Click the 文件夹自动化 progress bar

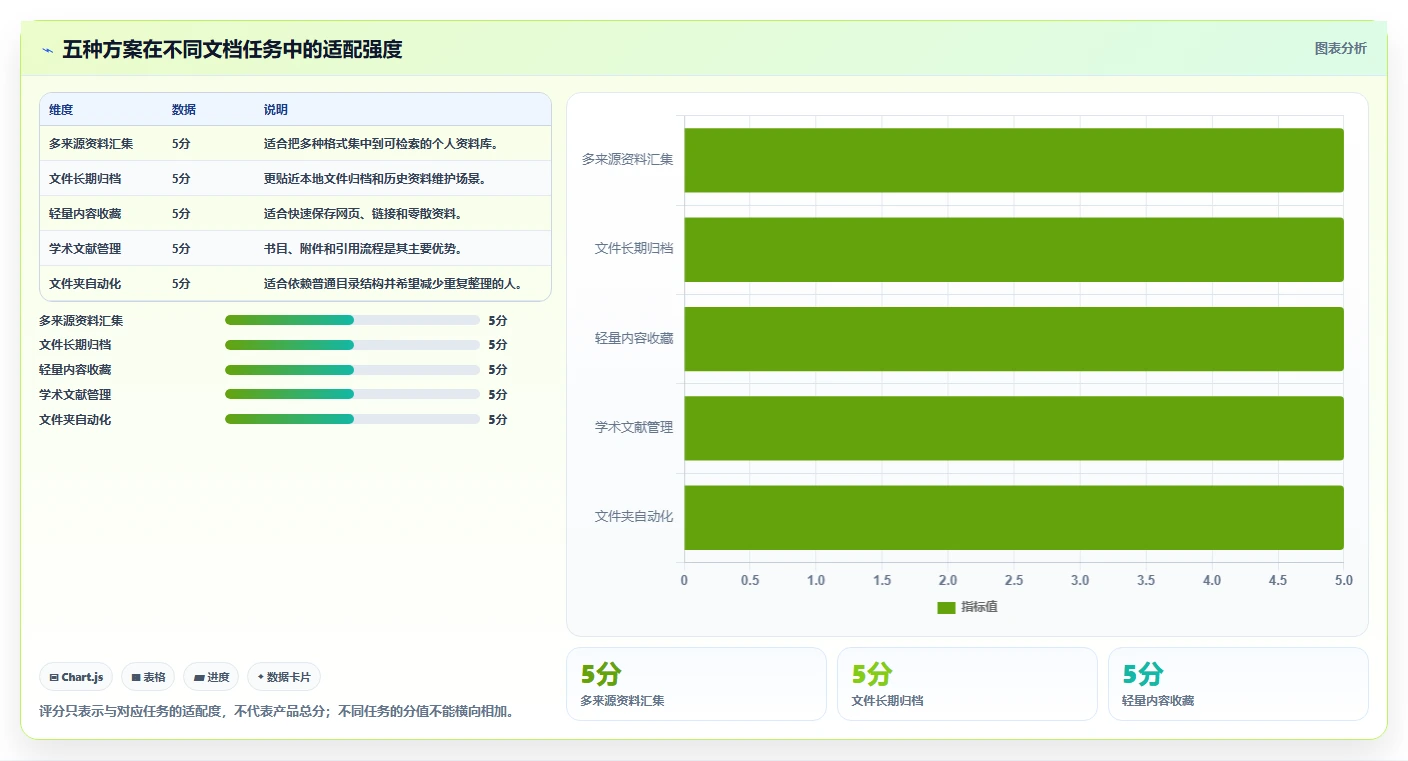[x=352, y=419]
